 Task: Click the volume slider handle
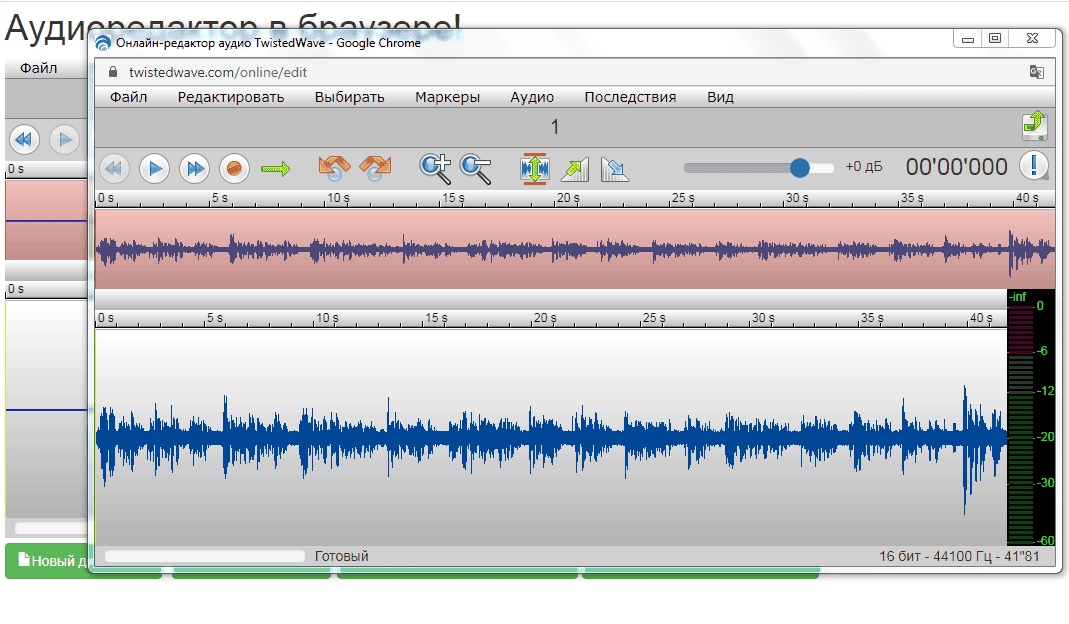coord(799,167)
